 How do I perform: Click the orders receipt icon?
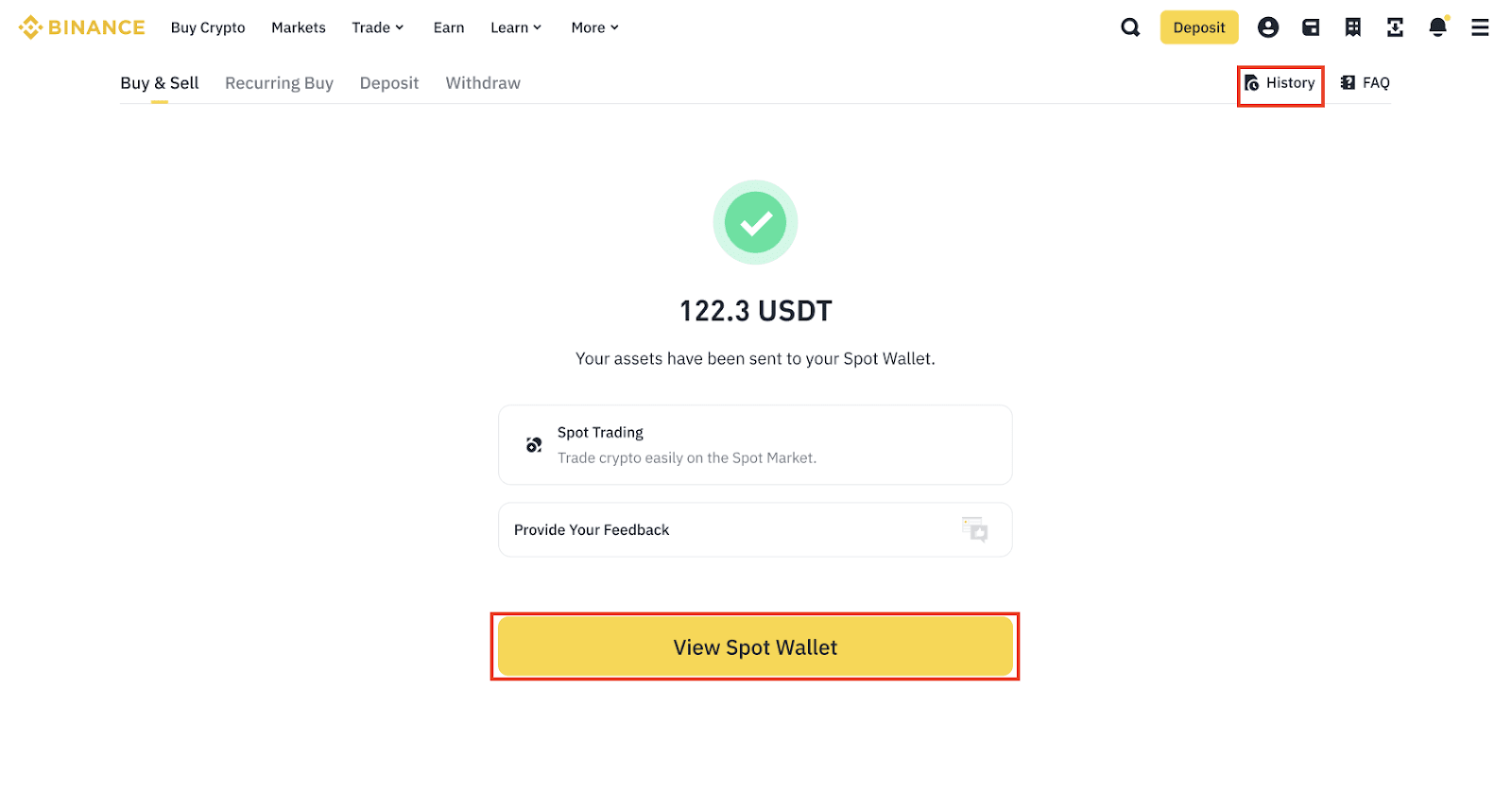1353,27
